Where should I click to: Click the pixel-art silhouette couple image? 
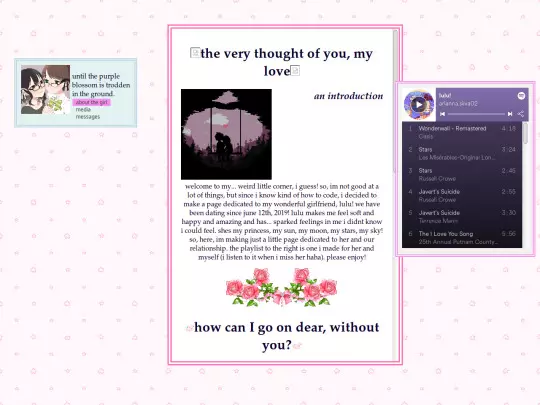(226, 134)
